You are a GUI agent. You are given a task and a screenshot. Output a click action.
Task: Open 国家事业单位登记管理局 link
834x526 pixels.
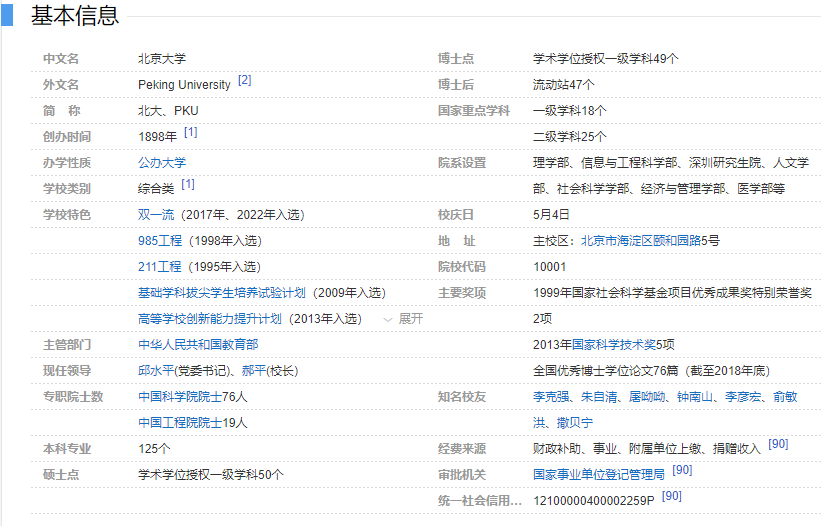click(x=599, y=475)
